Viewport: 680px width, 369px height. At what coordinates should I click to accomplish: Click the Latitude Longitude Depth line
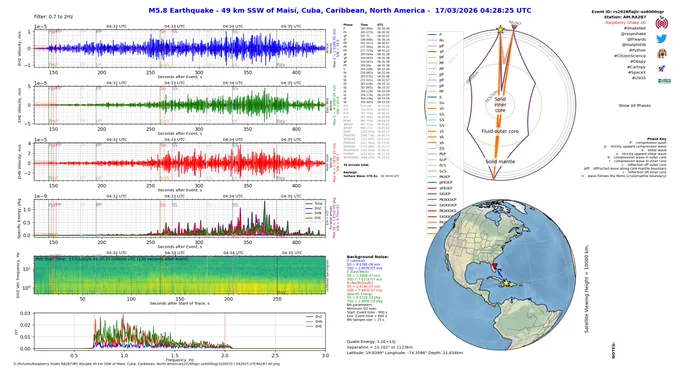405,353
